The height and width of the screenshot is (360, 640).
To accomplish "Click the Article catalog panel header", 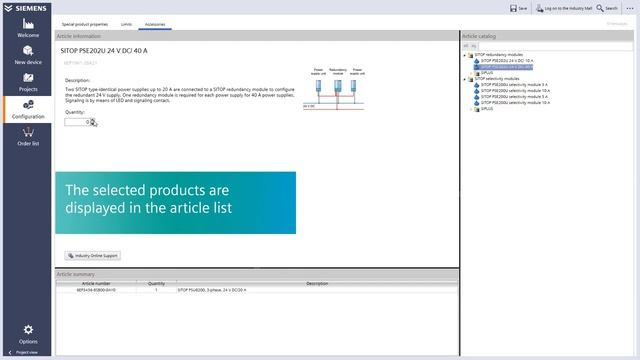I will click(547, 36).
